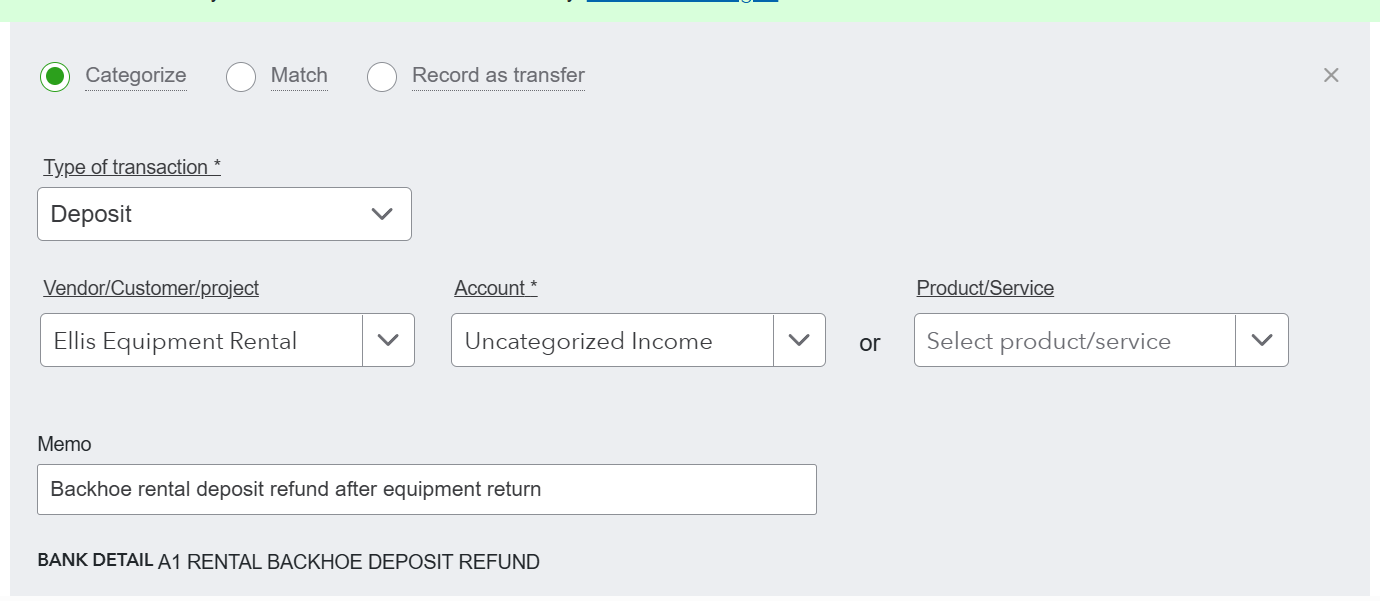This screenshot has width=1380, height=601.
Task: Close the transaction detail panel
Action: tap(1331, 75)
